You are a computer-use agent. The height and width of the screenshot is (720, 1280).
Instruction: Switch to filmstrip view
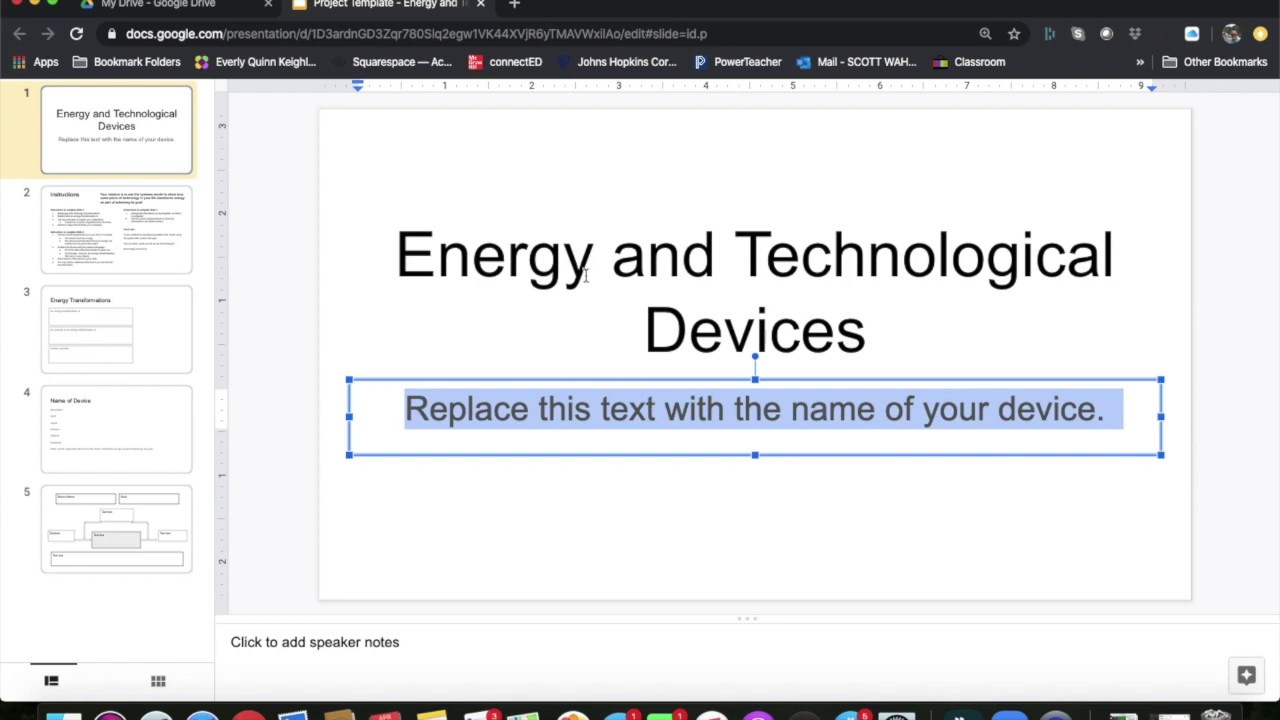pyautogui.click(x=51, y=681)
